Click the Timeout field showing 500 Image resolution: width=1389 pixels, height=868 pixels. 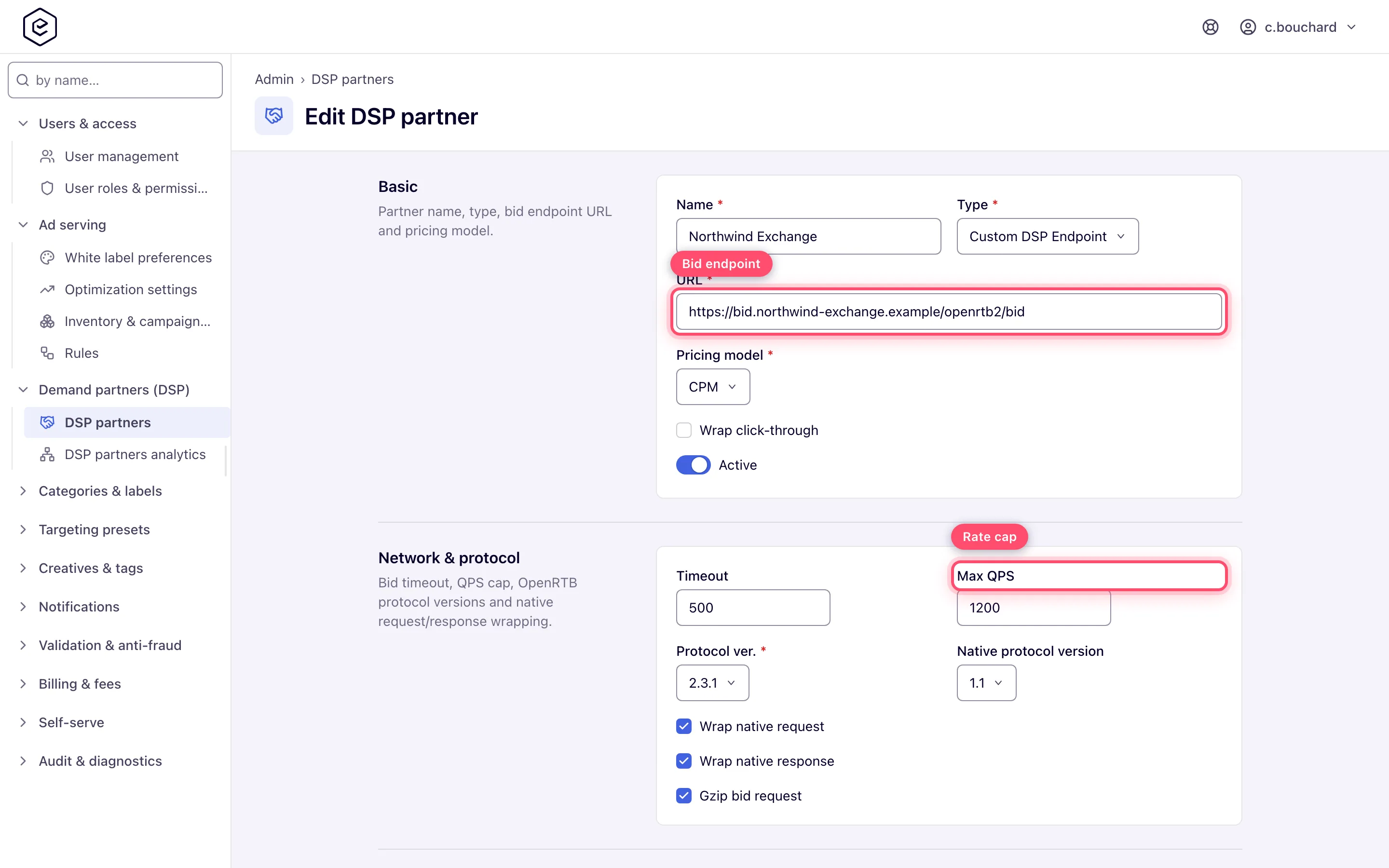[x=752, y=608]
